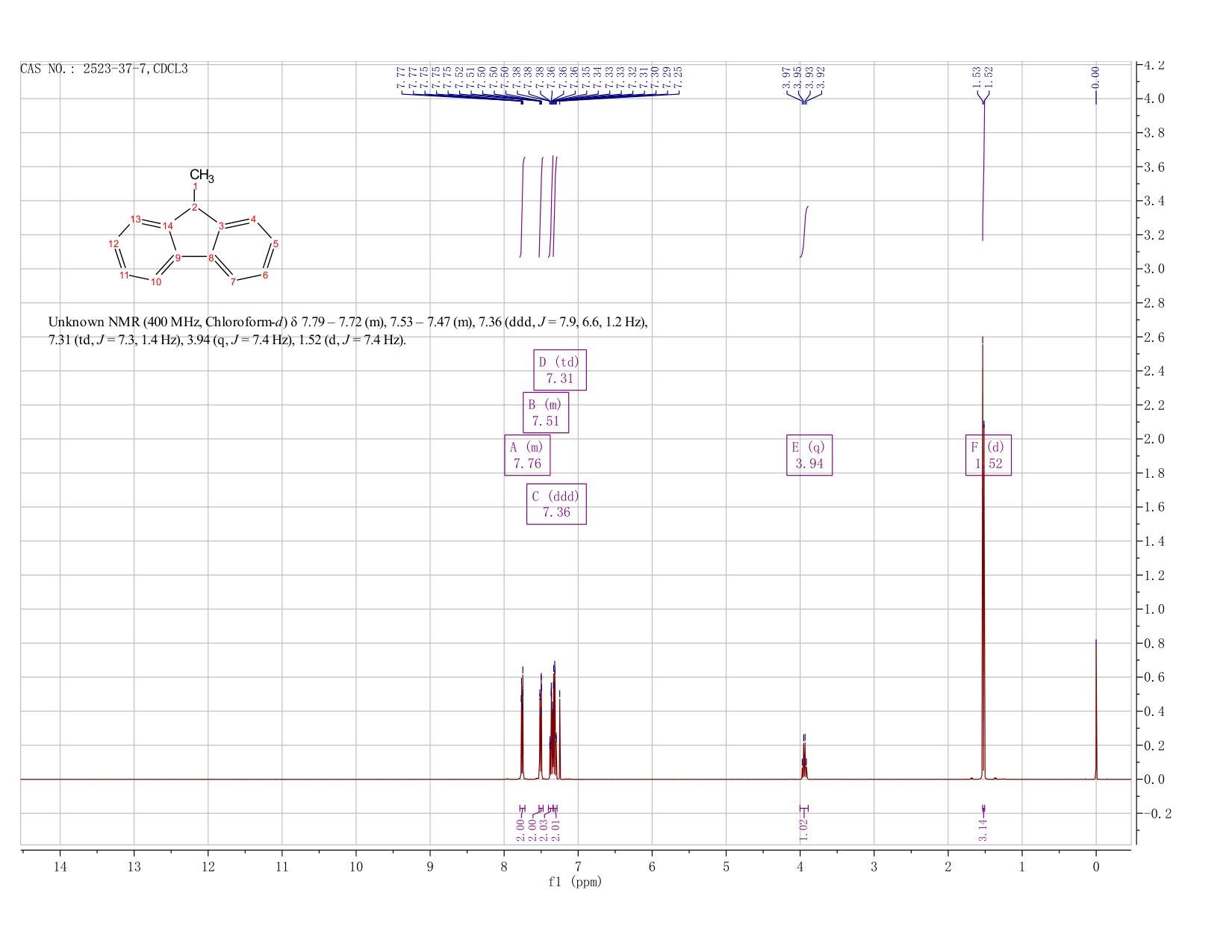
Task: Select the C (ddd) 7.36 multiplet box
Action: pyautogui.click(x=556, y=504)
